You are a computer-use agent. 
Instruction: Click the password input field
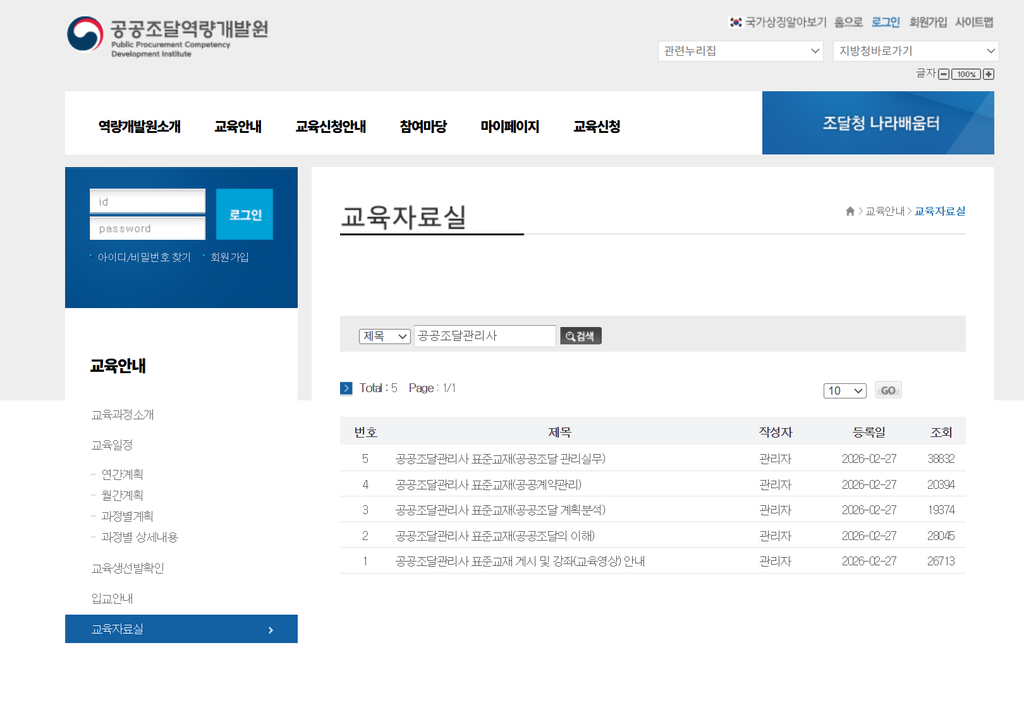coord(148,229)
